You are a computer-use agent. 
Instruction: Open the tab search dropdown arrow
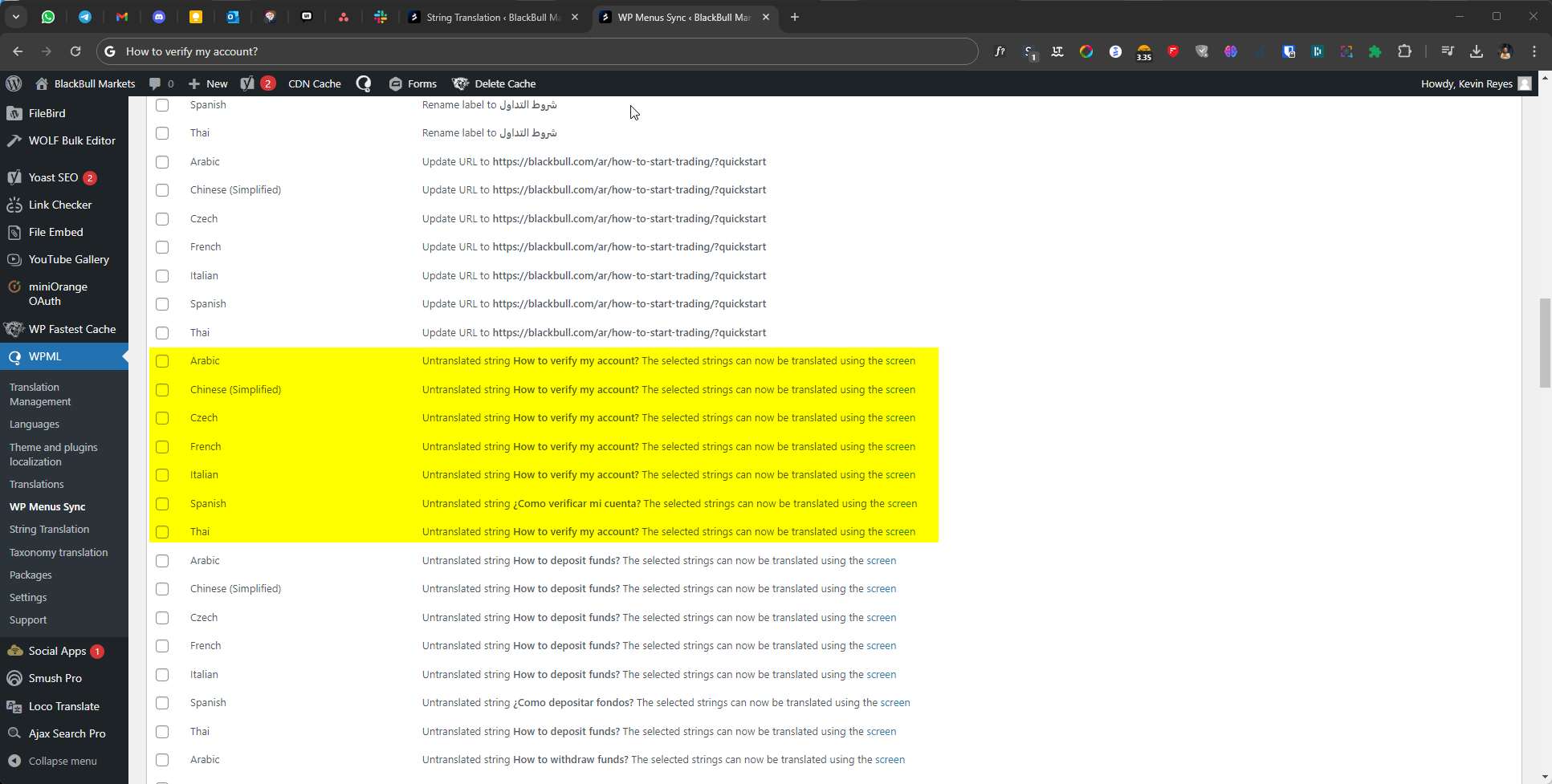[16, 17]
